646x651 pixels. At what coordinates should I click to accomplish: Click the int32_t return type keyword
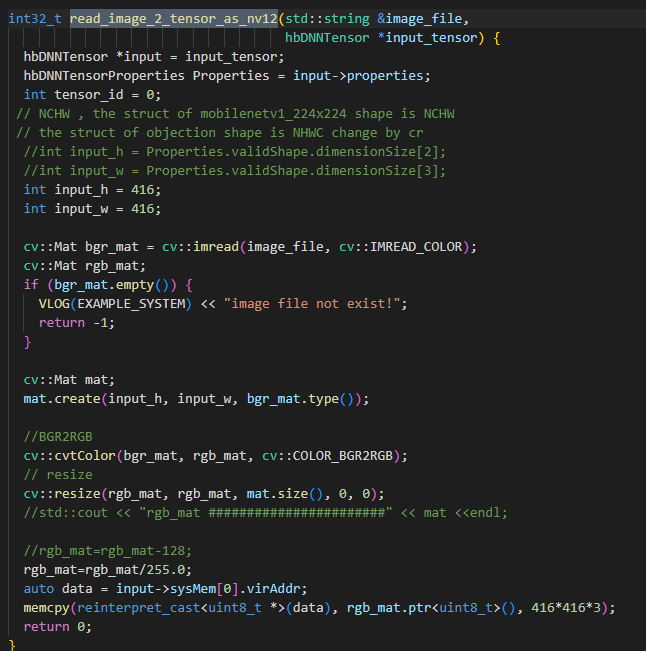click(x=36, y=18)
